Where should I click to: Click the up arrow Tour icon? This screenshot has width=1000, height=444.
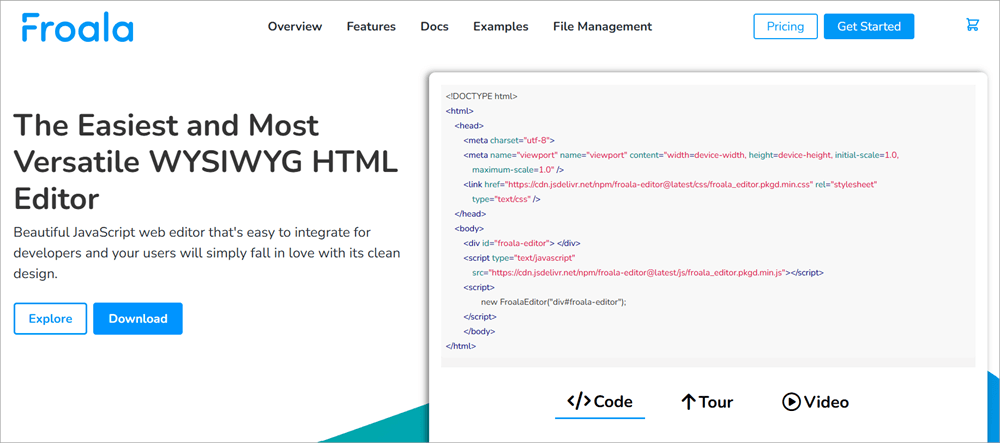[x=688, y=402]
